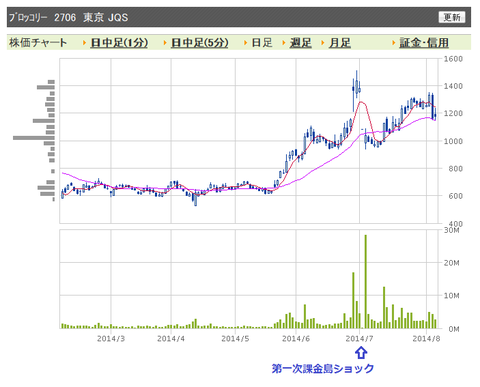Click the 20M volume axis label

point(451,263)
